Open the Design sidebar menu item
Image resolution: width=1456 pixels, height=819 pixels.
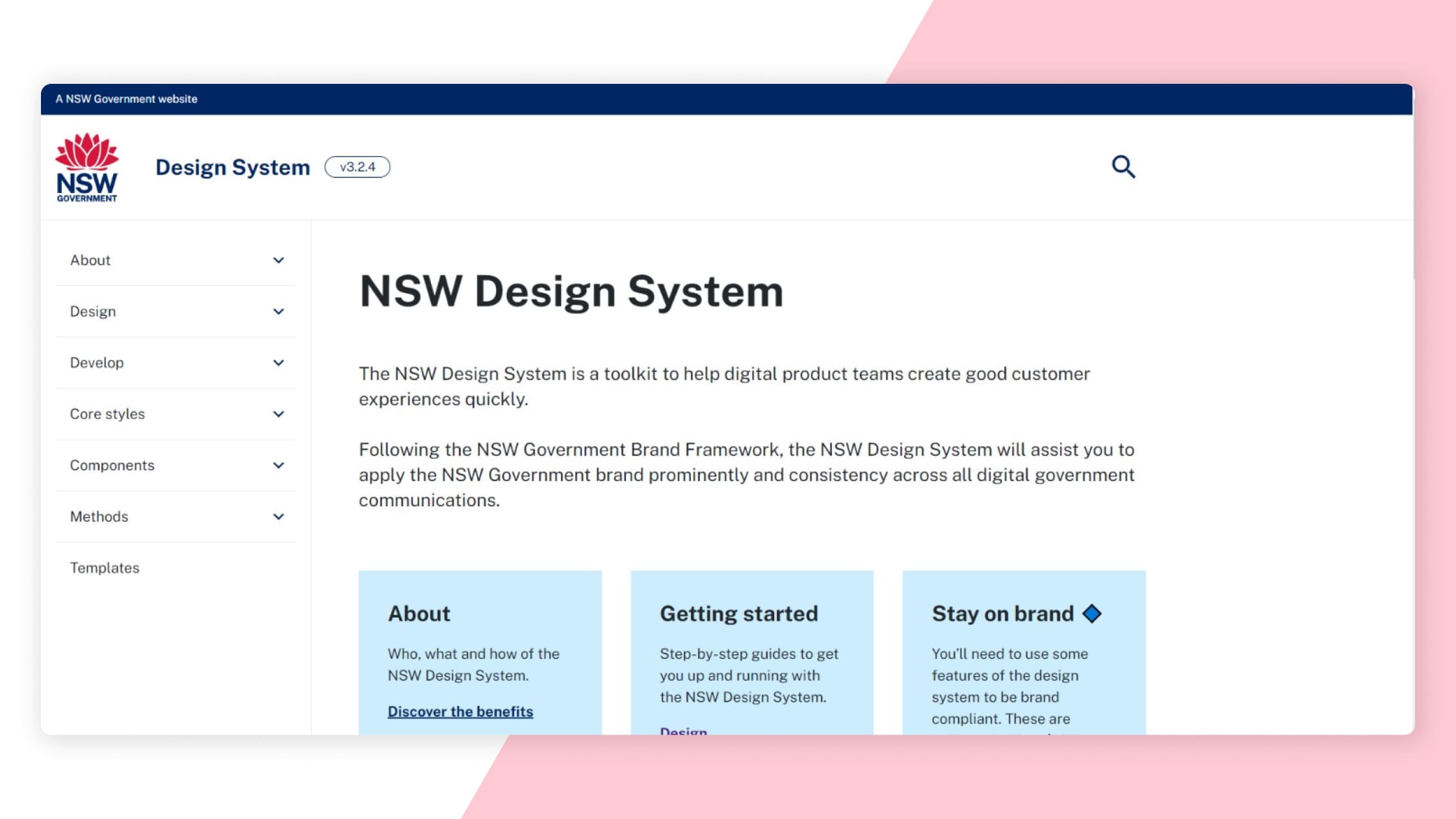[175, 311]
